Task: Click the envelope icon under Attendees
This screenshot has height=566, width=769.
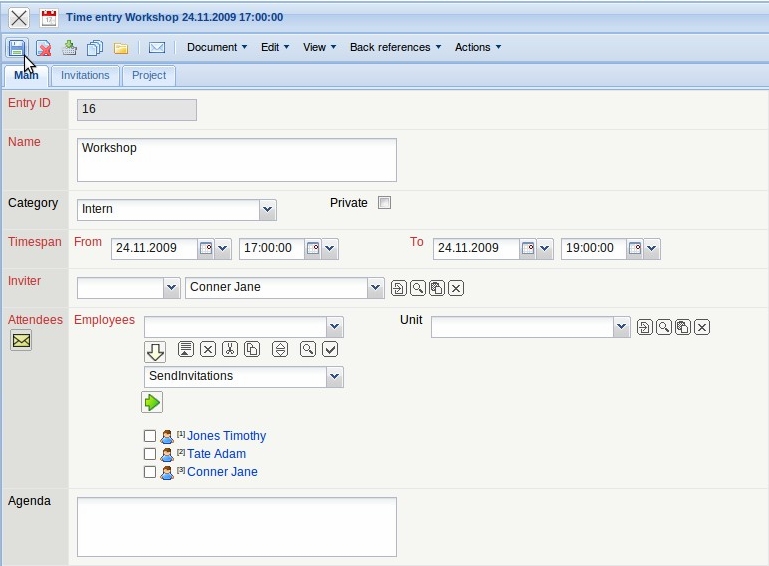Action: (21, 341)
